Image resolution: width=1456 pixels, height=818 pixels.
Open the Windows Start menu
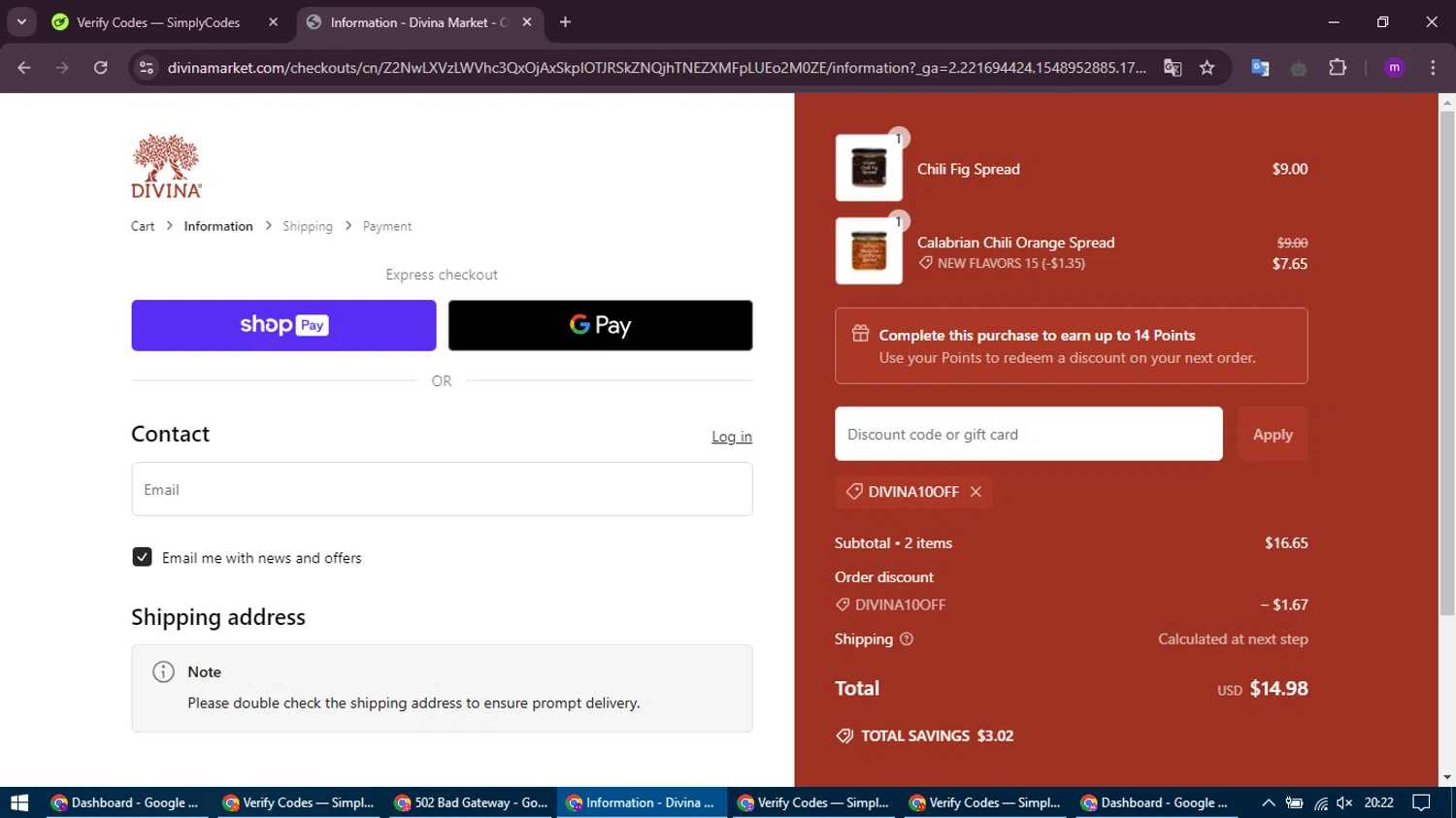click(x=19, y=802)
